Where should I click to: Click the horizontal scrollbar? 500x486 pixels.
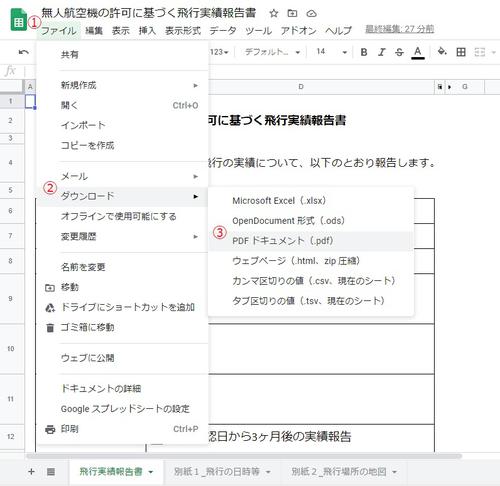coord(244,456)
